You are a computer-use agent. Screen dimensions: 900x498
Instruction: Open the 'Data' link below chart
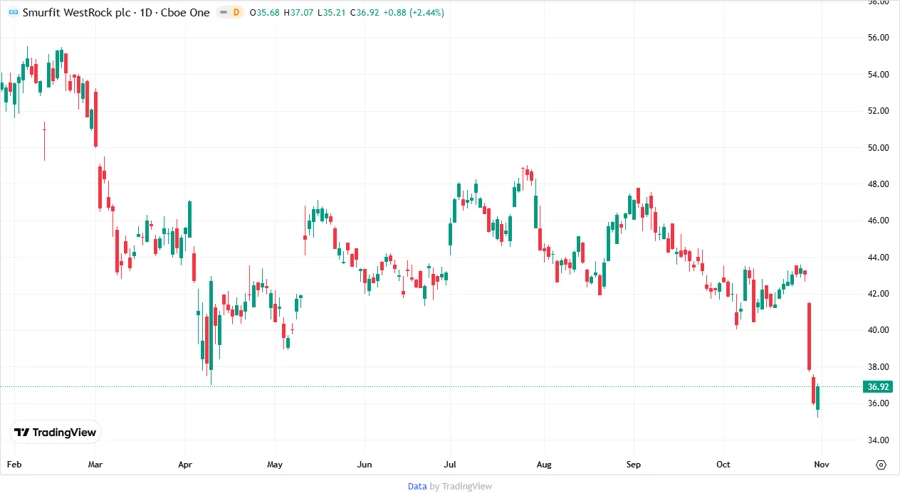417,486
